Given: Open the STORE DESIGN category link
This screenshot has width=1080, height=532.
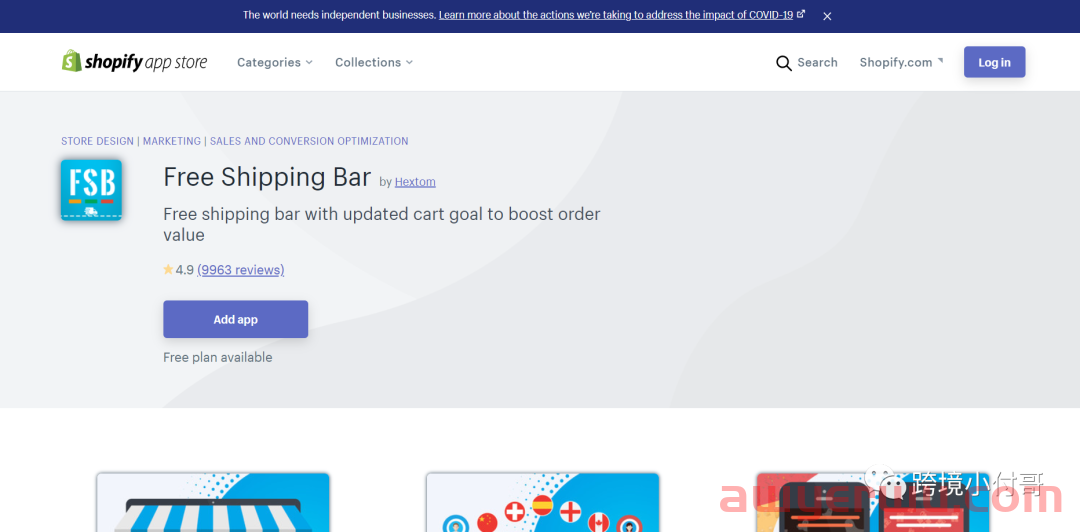Looking at the screenshot, I should (x=97, y=141).
